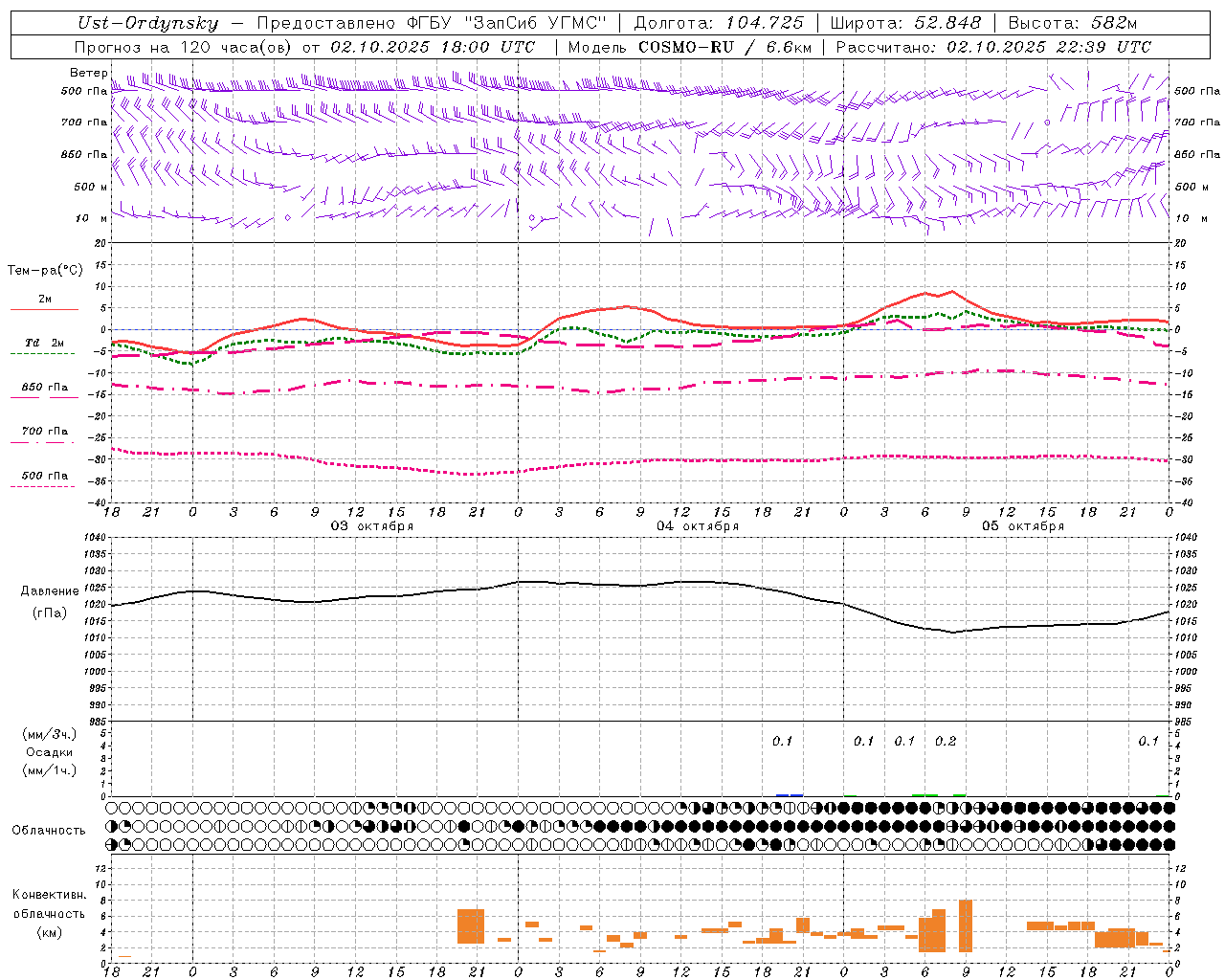Click the 500 м wind level label on left
The width and height of the screenshot is (1225, 980).
point(92,187)
